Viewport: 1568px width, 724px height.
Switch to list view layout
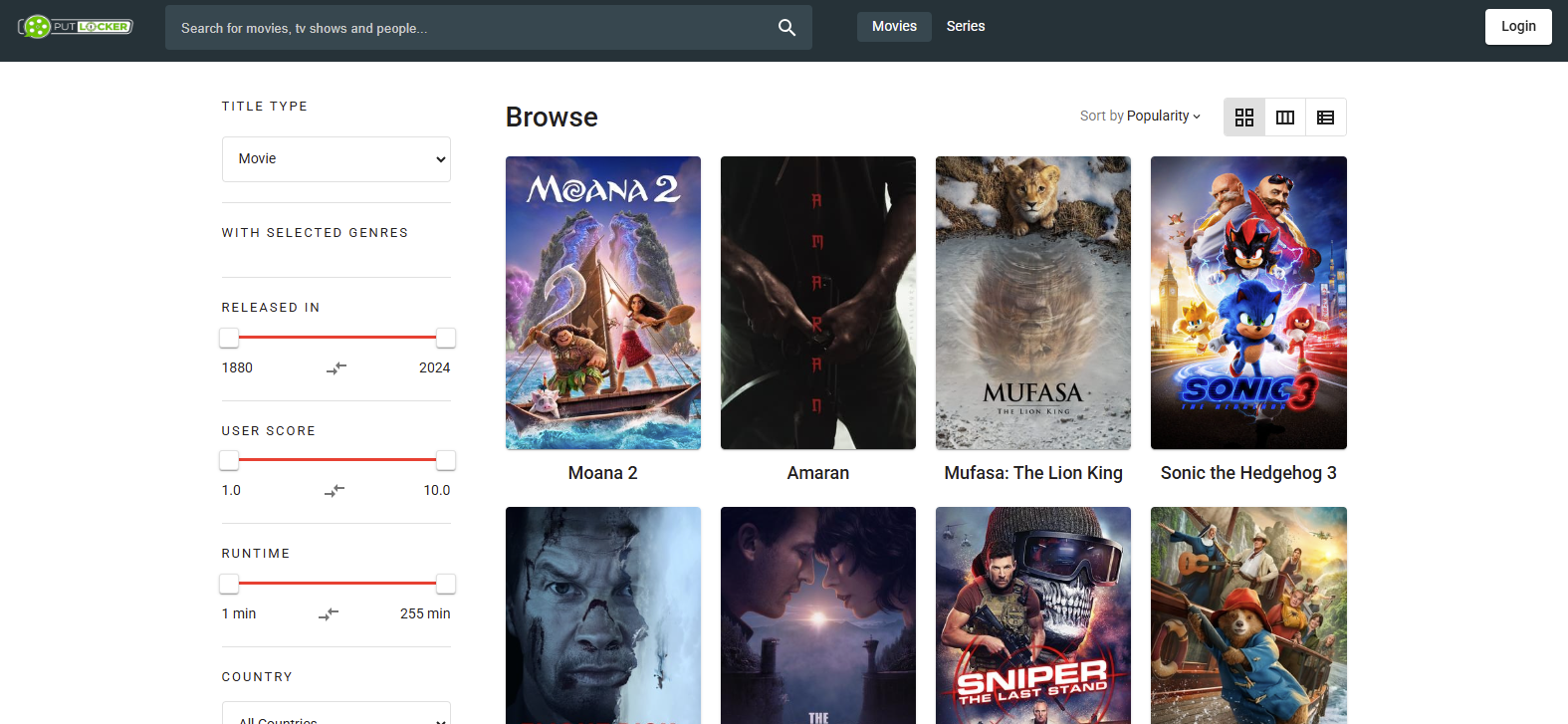click(x=1326, y=118)
